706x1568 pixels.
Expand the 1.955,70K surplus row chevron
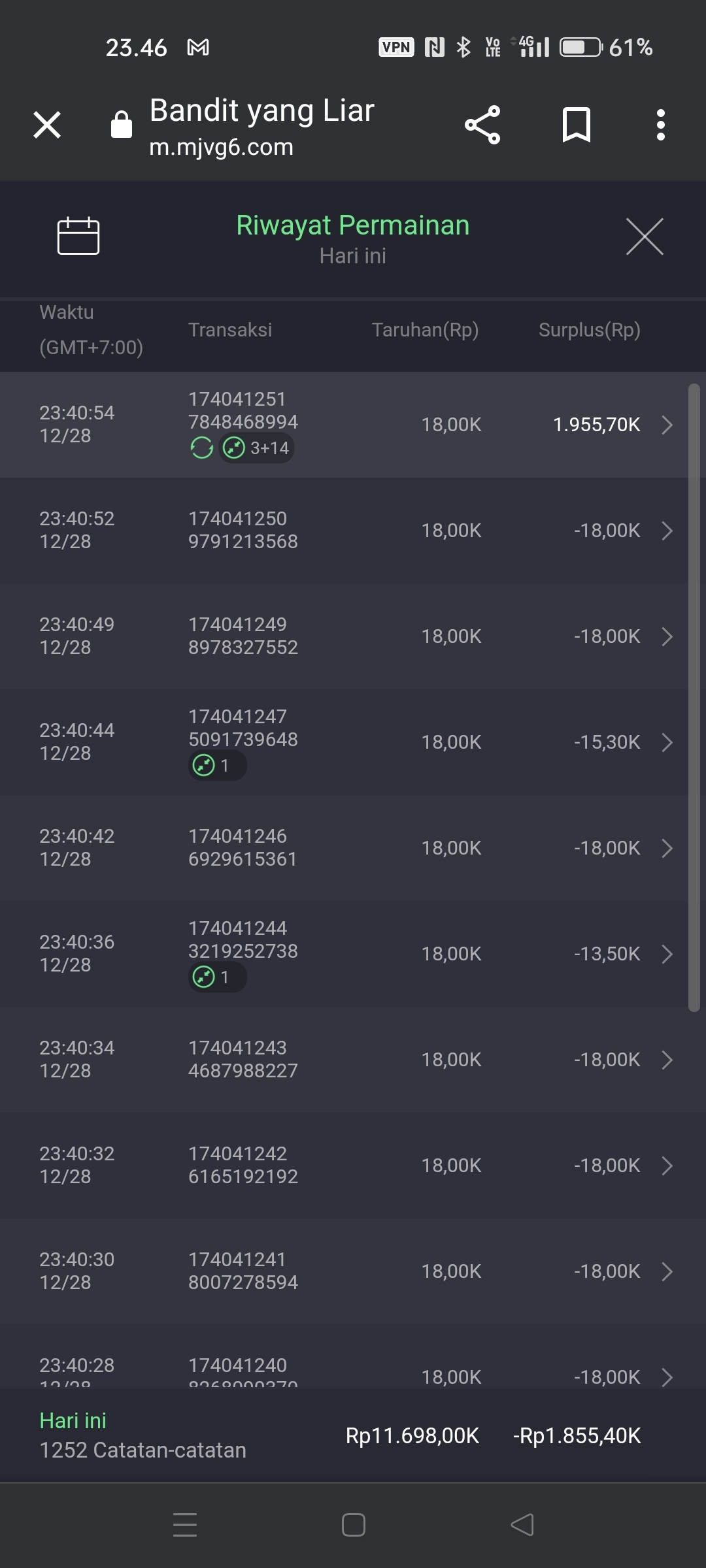[667, 425]
